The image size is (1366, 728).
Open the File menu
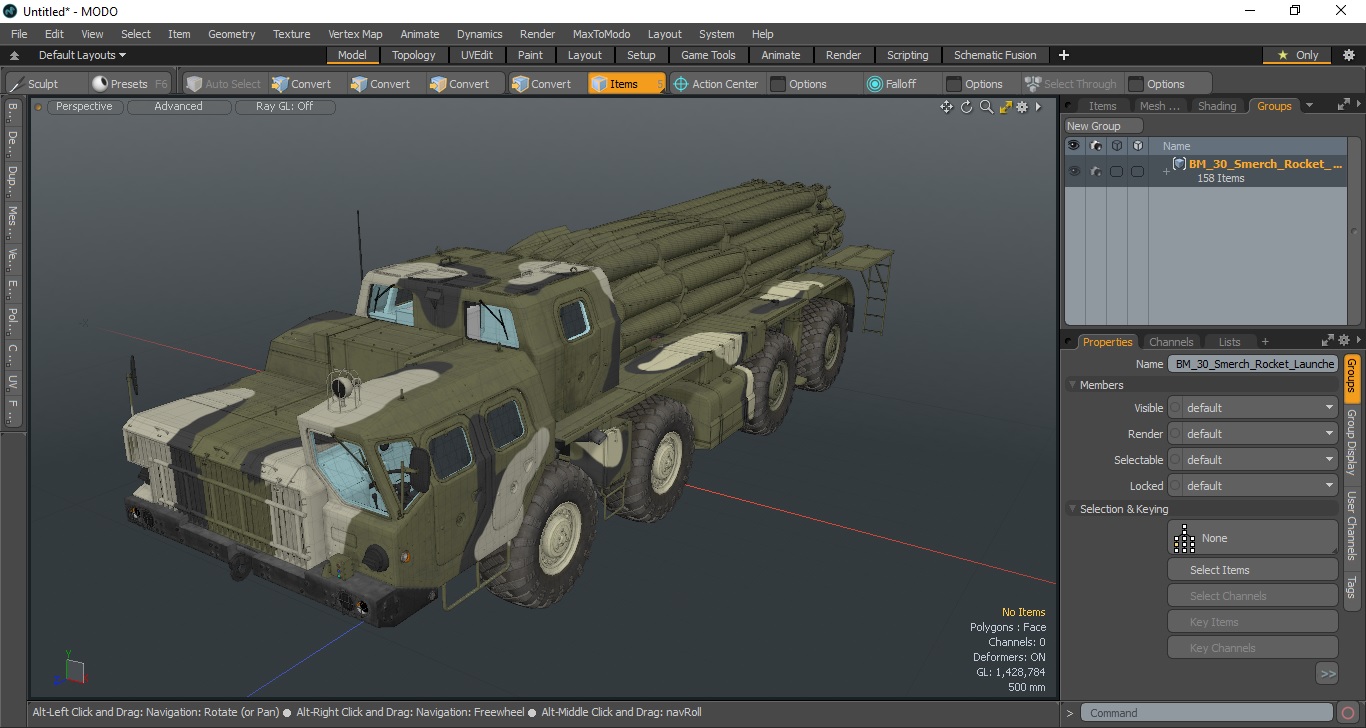point(19,34)
